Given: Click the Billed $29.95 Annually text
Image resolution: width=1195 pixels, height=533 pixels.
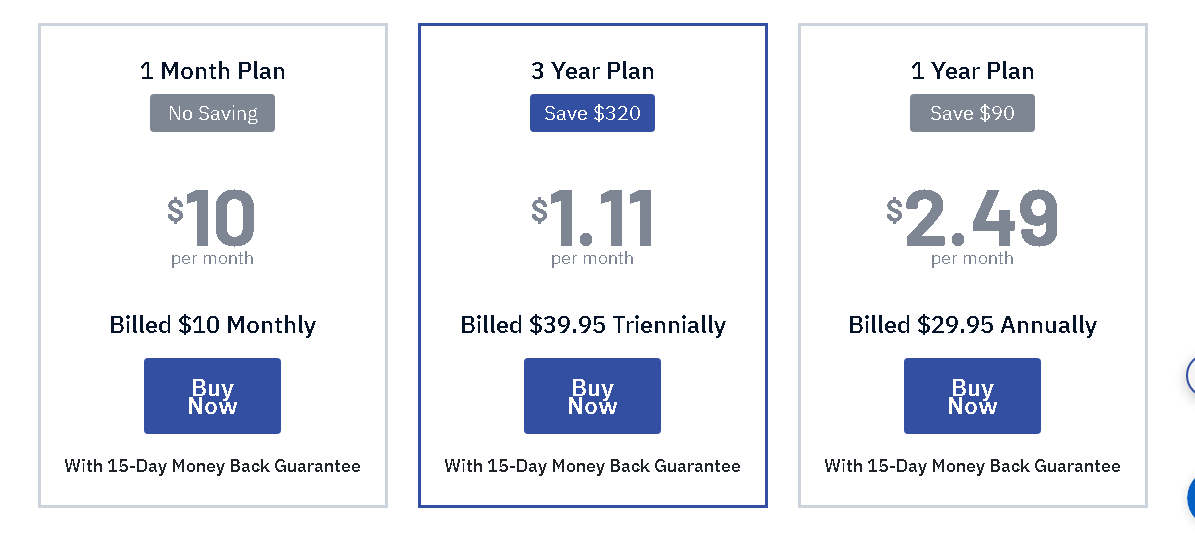Looking at the screenshot, I should [x=972, y=325].
